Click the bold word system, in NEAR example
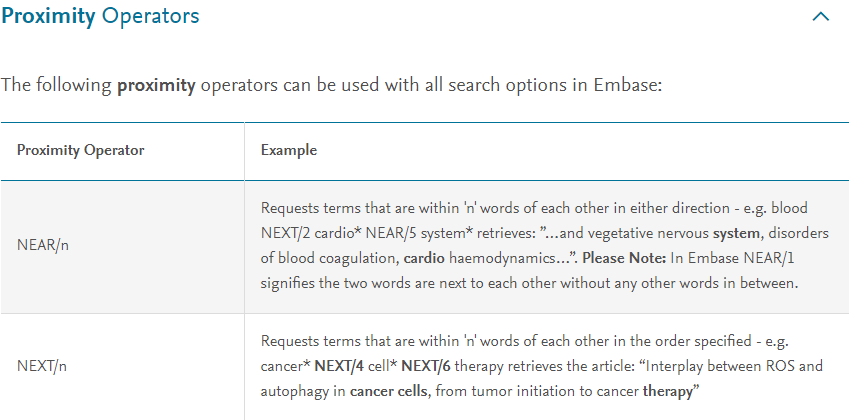The width and height of the screenshot is (861, 420). (737, 233)
